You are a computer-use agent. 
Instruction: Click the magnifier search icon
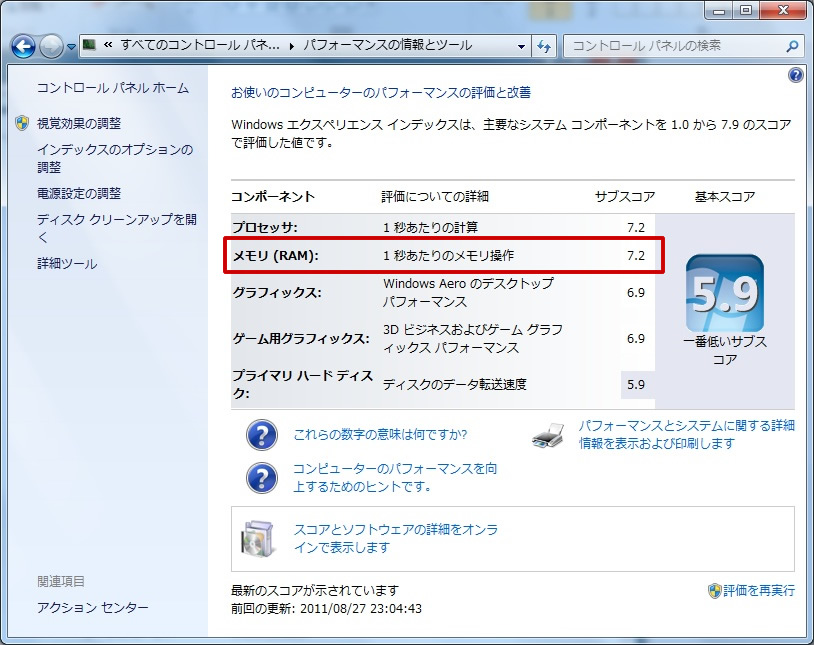click(x=792, y=46)
